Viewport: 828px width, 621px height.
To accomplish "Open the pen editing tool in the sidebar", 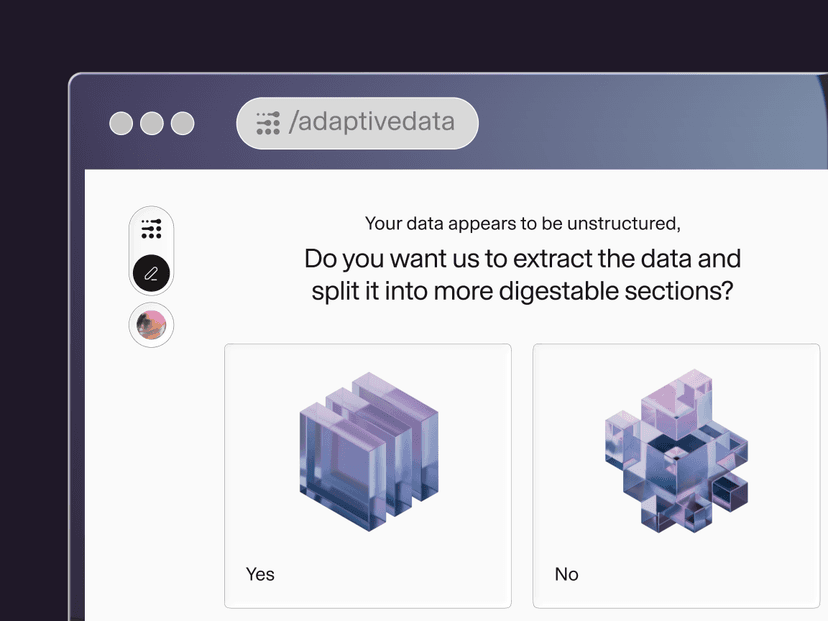I will 151,272.
